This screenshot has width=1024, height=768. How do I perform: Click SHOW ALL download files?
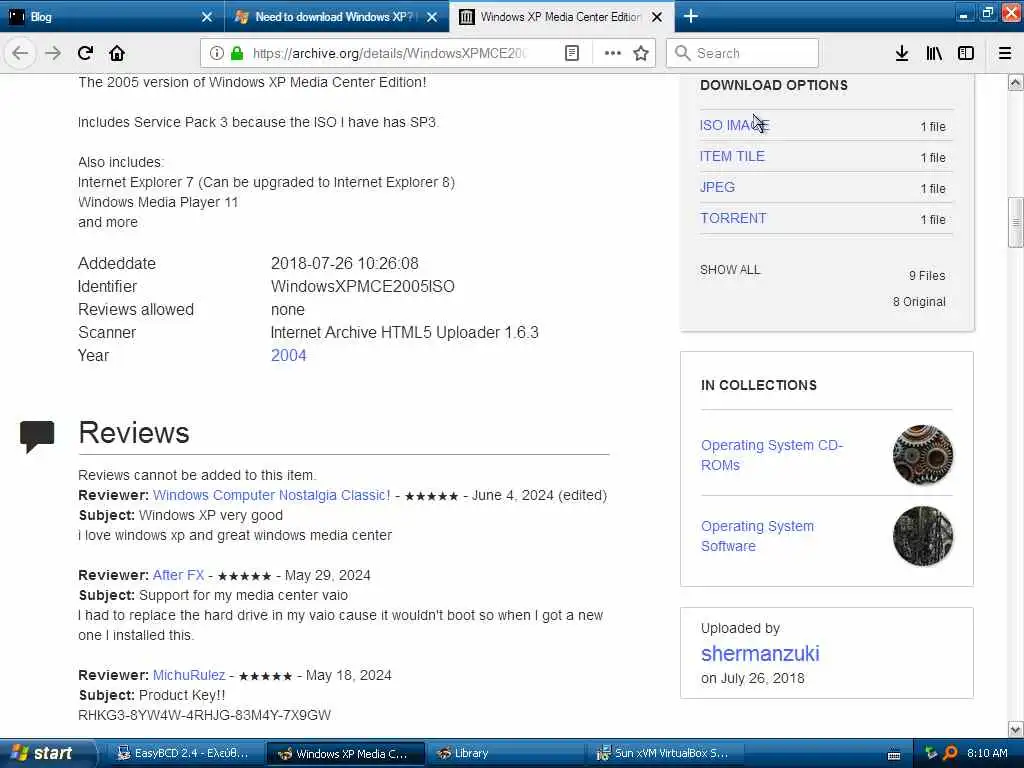[730, 270]
